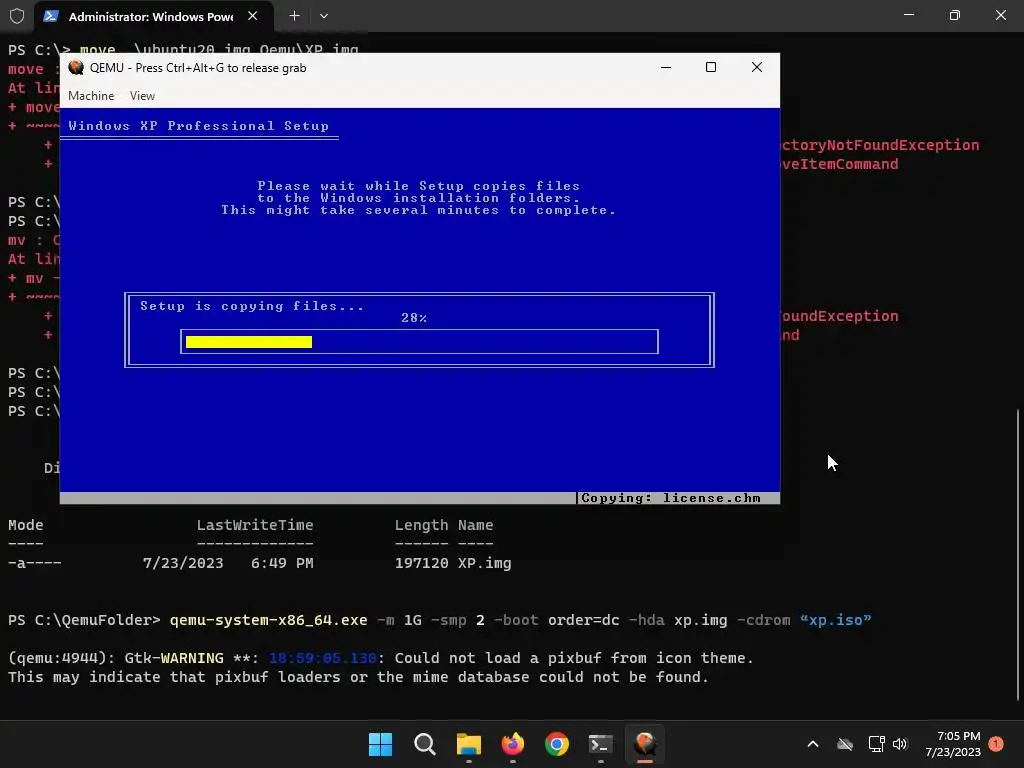Open Windows Search from the taskbar
Viewport: 1024px width, 768px height.
click(x=424, y=744)
